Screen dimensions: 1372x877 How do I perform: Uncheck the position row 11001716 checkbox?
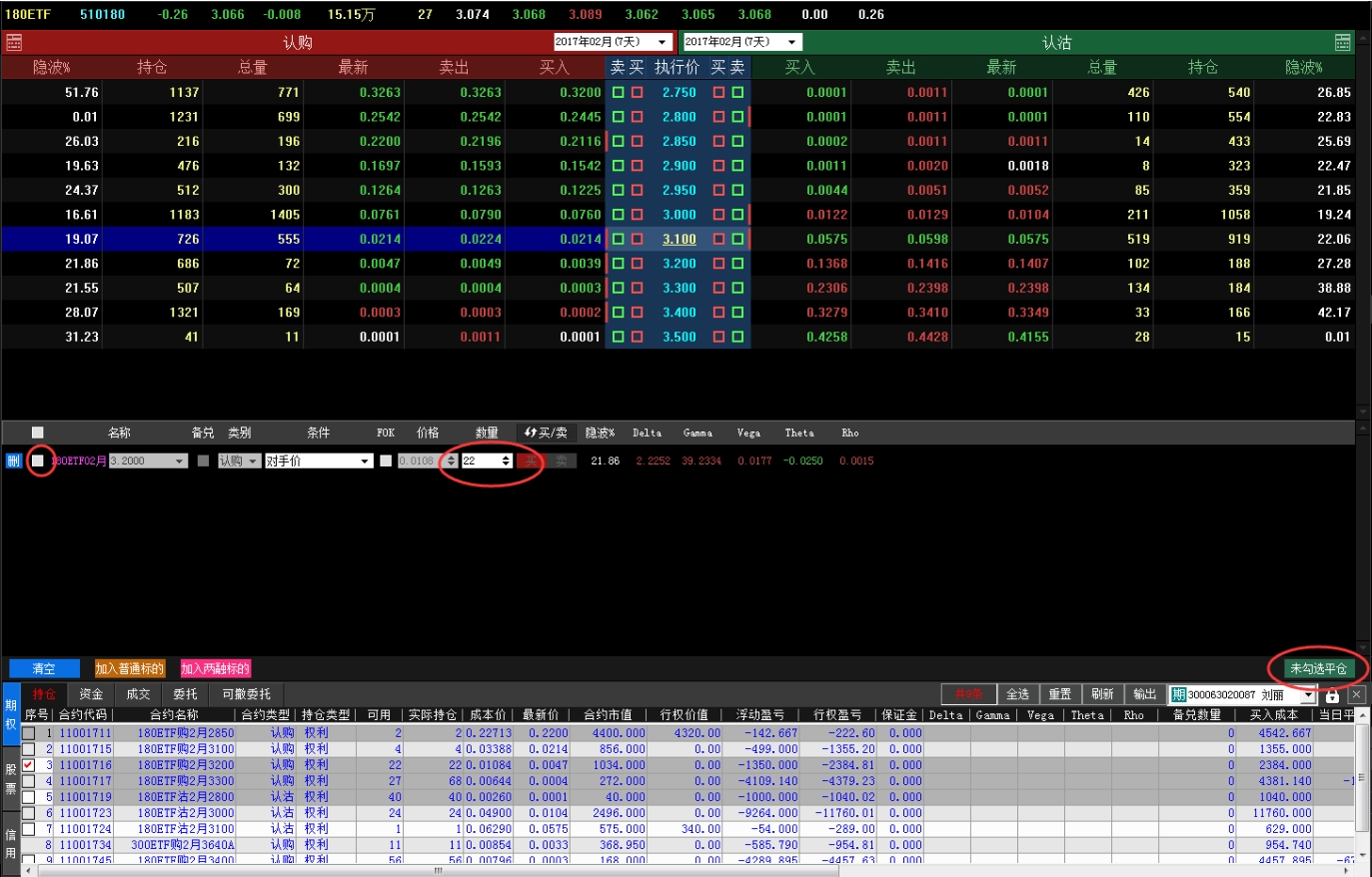click(x=28, y=765)
